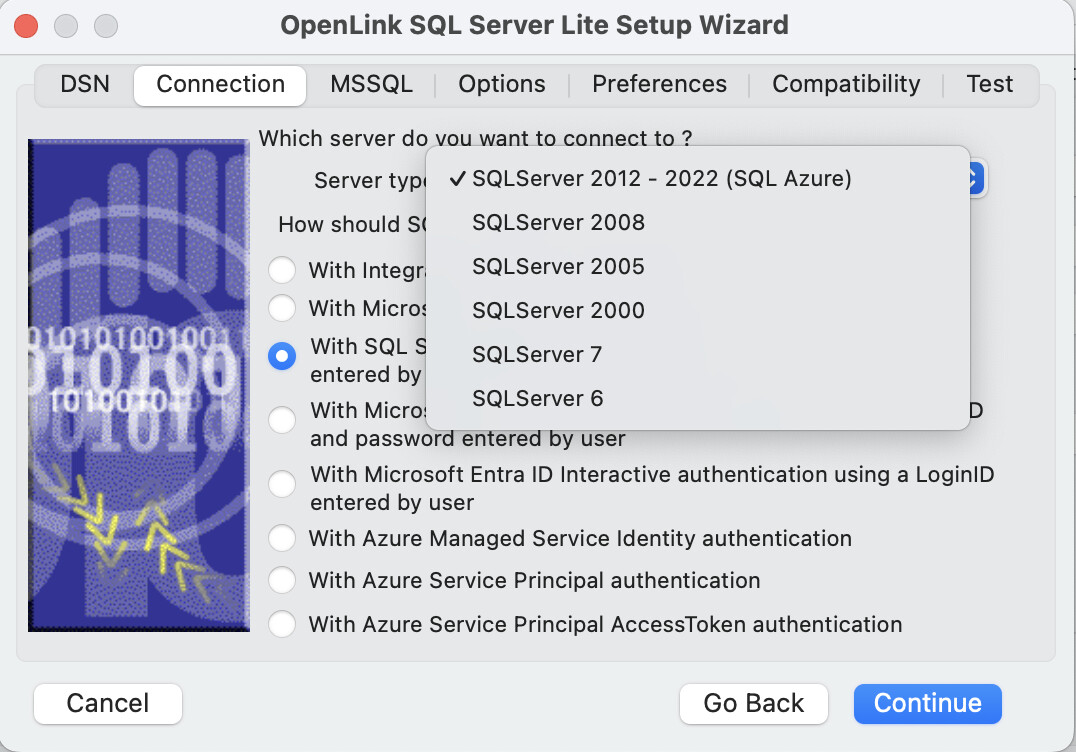The image size is (1076, 752).
Task: Select SQLServer 2008 from the list
Action: (558, 223)
